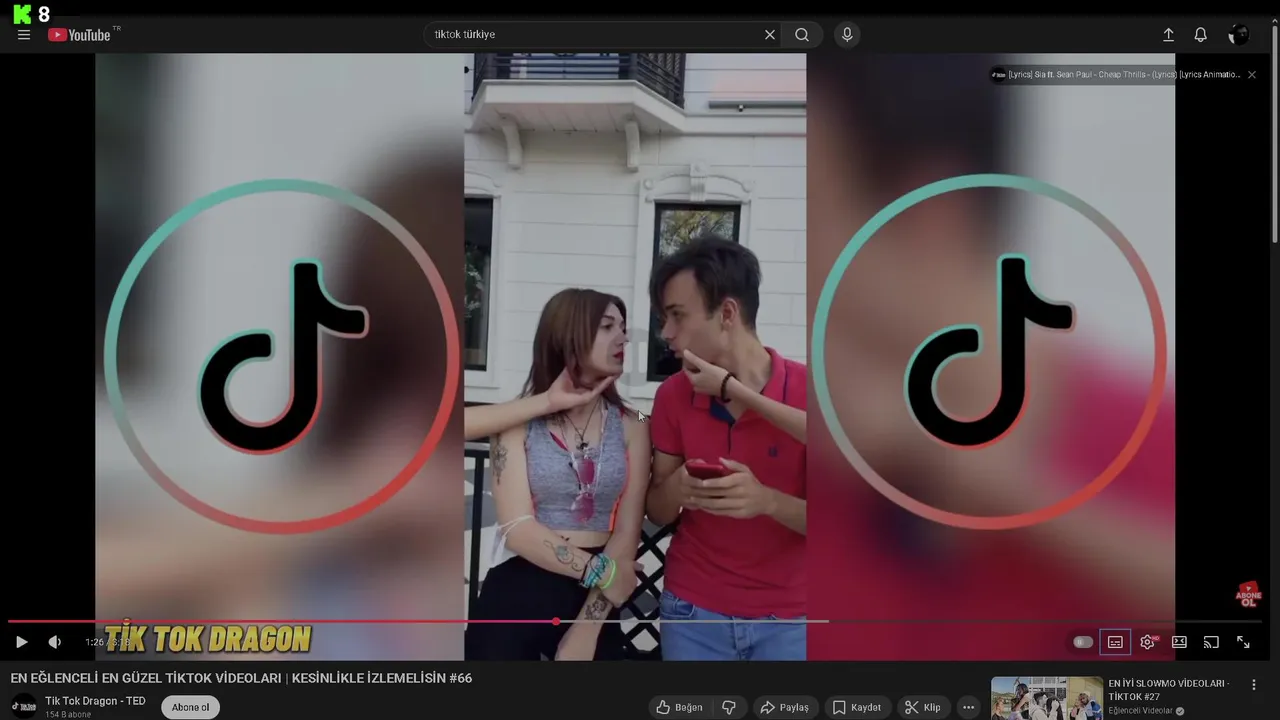Screen dimensions: 1280x720
Task: Open more actions three-dot menu
Action: pyautogui.click(x=968, y=707)
